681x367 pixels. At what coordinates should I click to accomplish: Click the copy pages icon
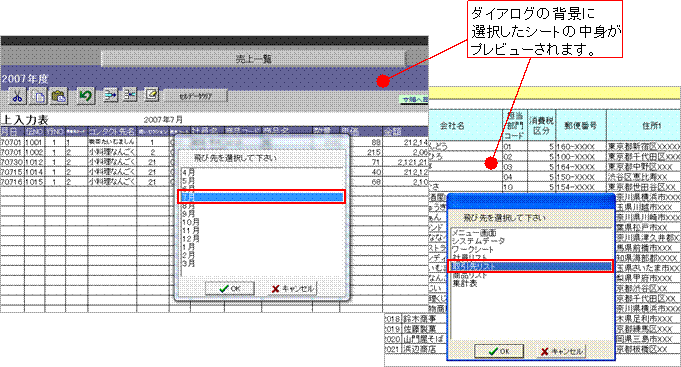[39, 96]
